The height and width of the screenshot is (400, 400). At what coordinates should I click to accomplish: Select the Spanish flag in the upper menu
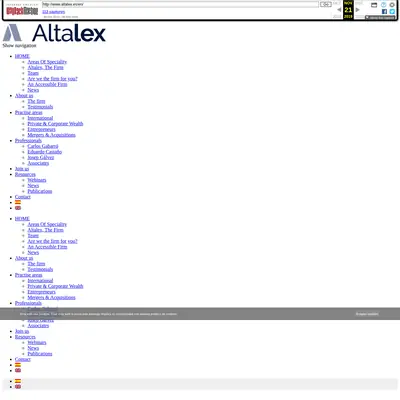tap(18, 202)
